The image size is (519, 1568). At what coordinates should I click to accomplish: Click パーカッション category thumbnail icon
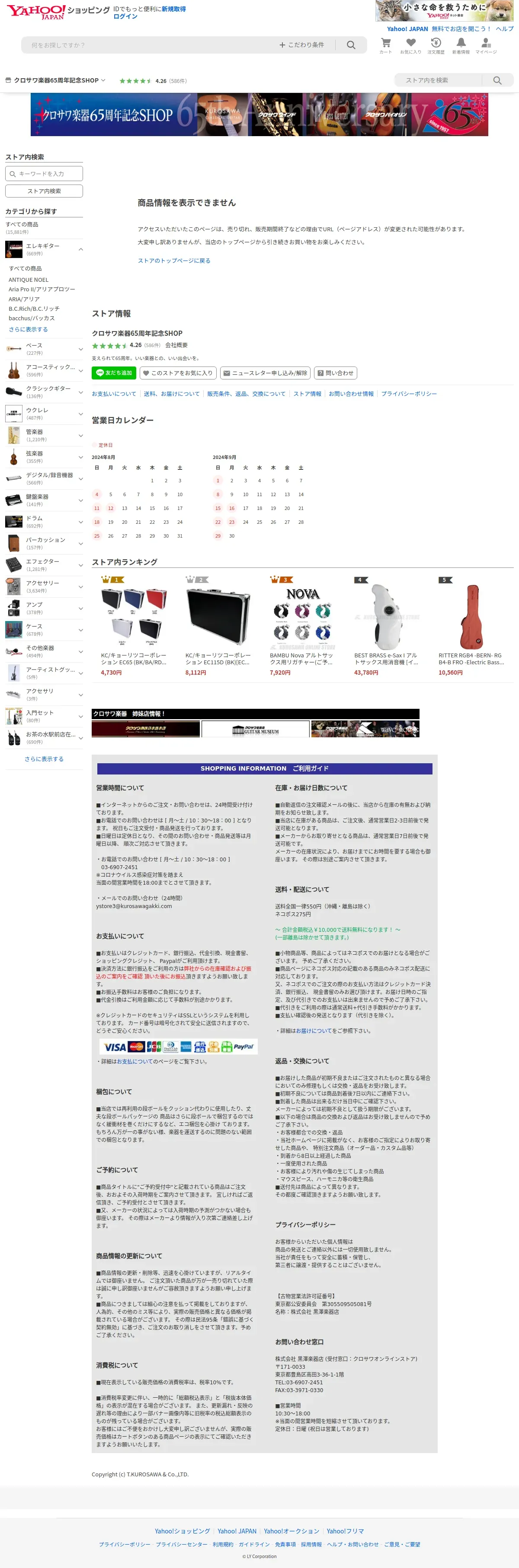tap(14, 543)
